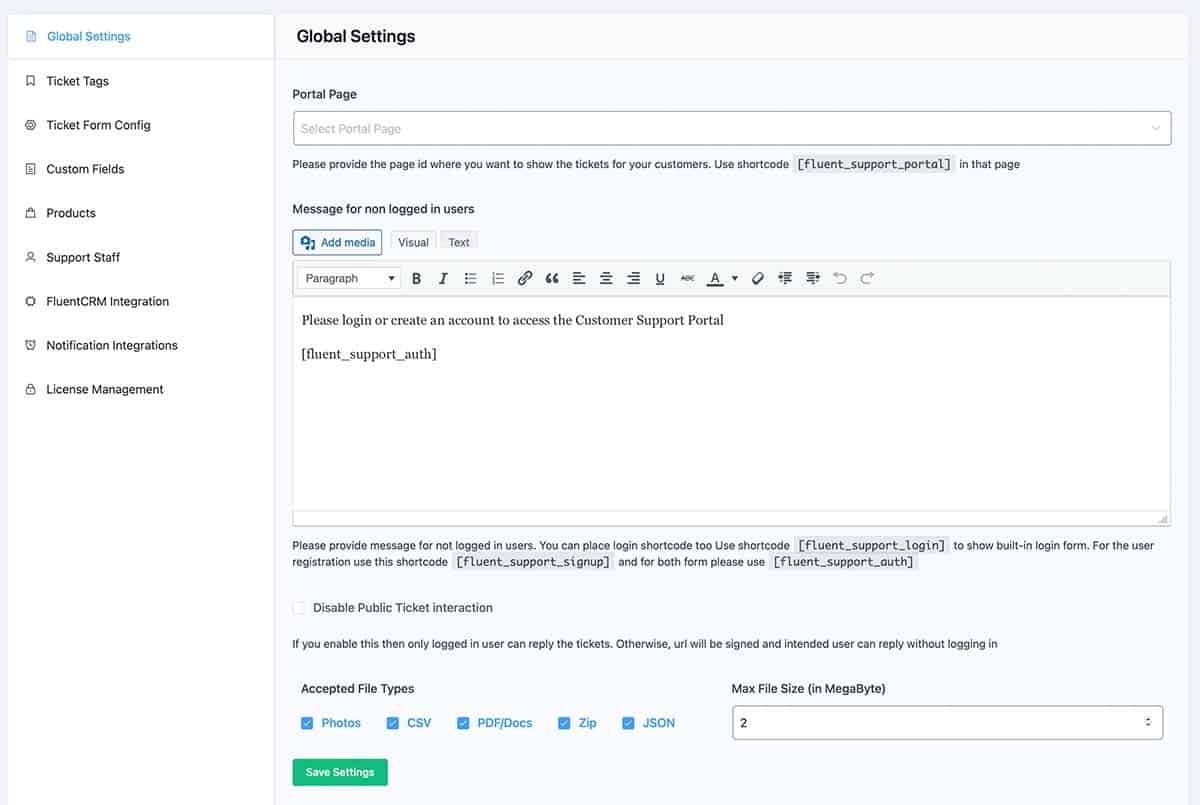Insert a numbered list
The image size is (1200, 805).
pyautogui.click(x=498, y=279)
